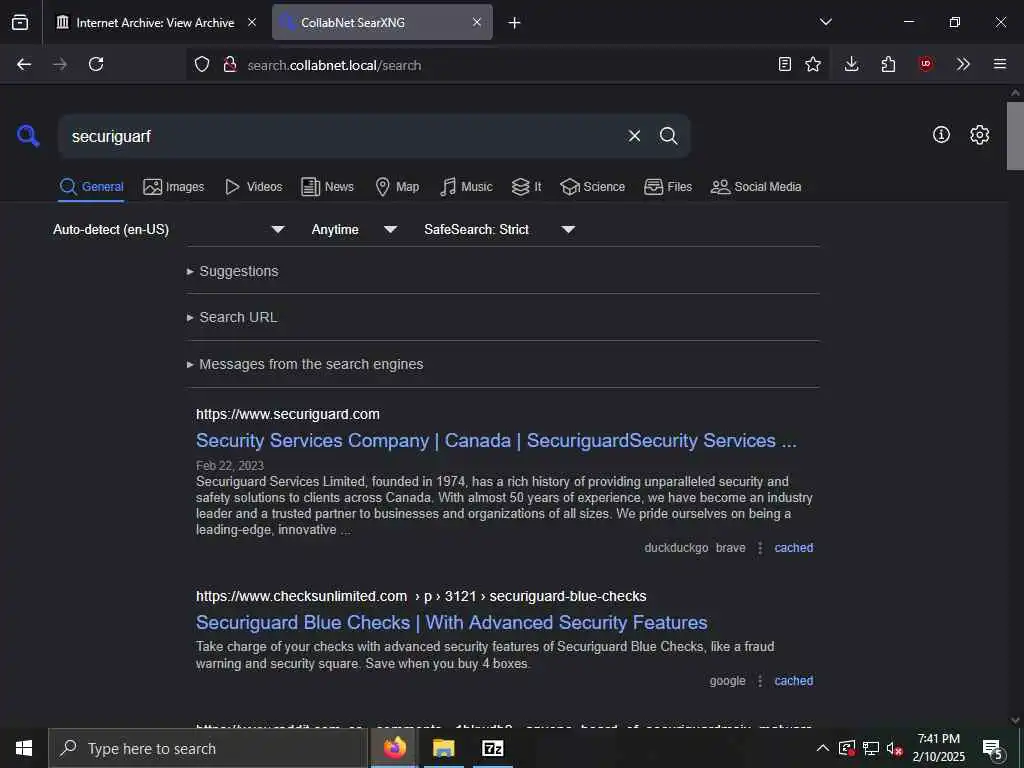Switch to Map search category

click(397, 187)
